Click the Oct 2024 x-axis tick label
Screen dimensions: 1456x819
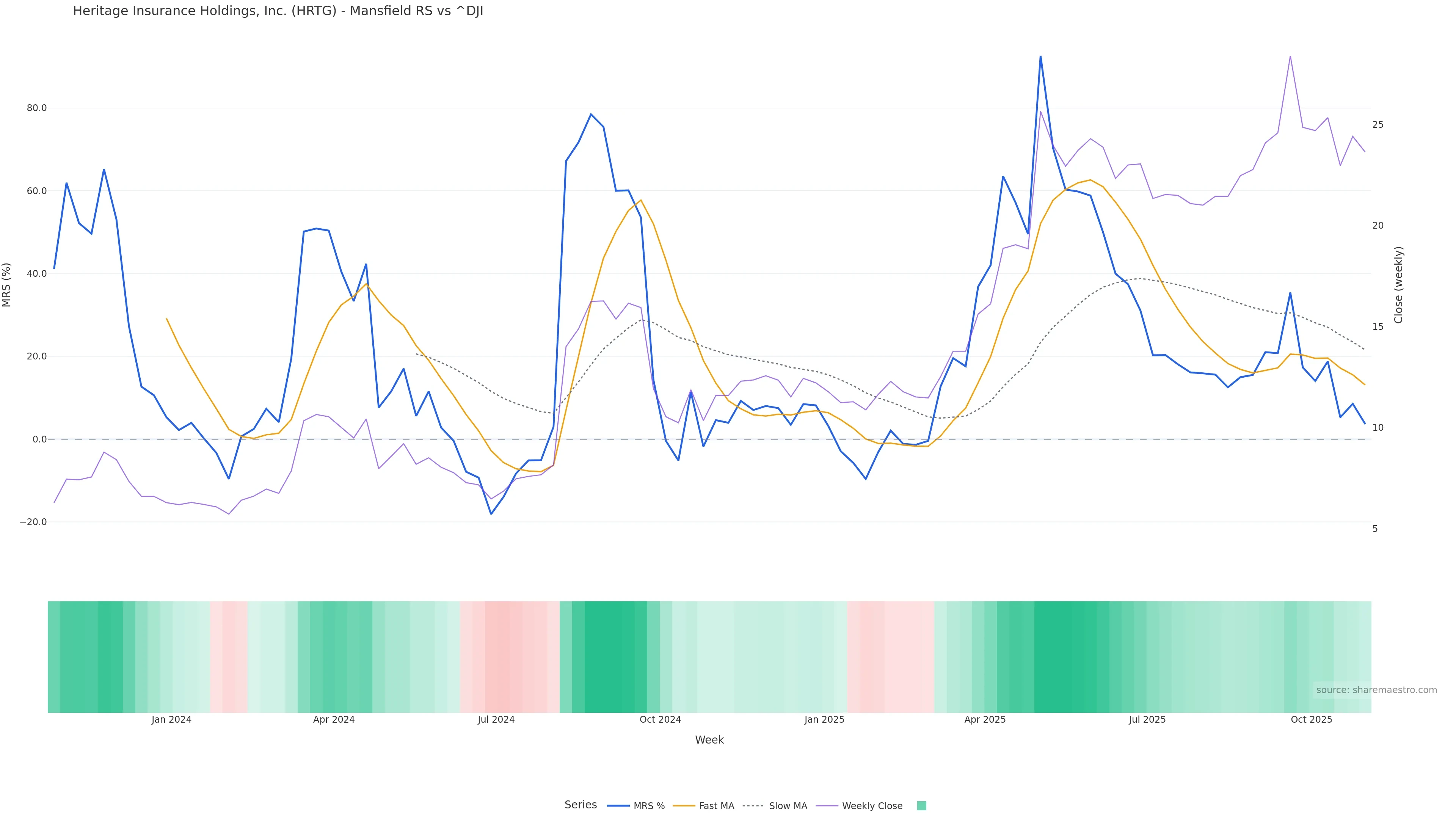(x=660, y=720)
